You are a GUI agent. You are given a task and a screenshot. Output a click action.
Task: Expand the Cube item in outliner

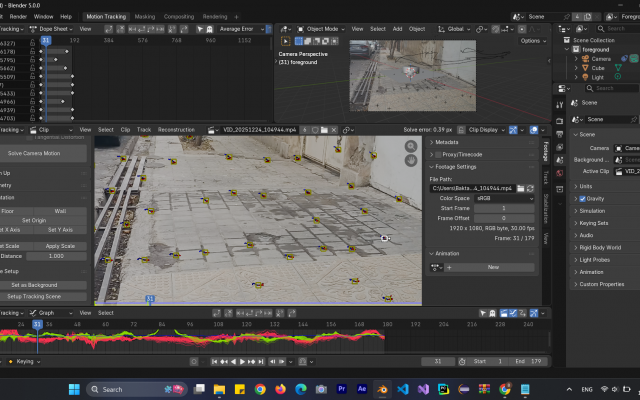(577, 69)
